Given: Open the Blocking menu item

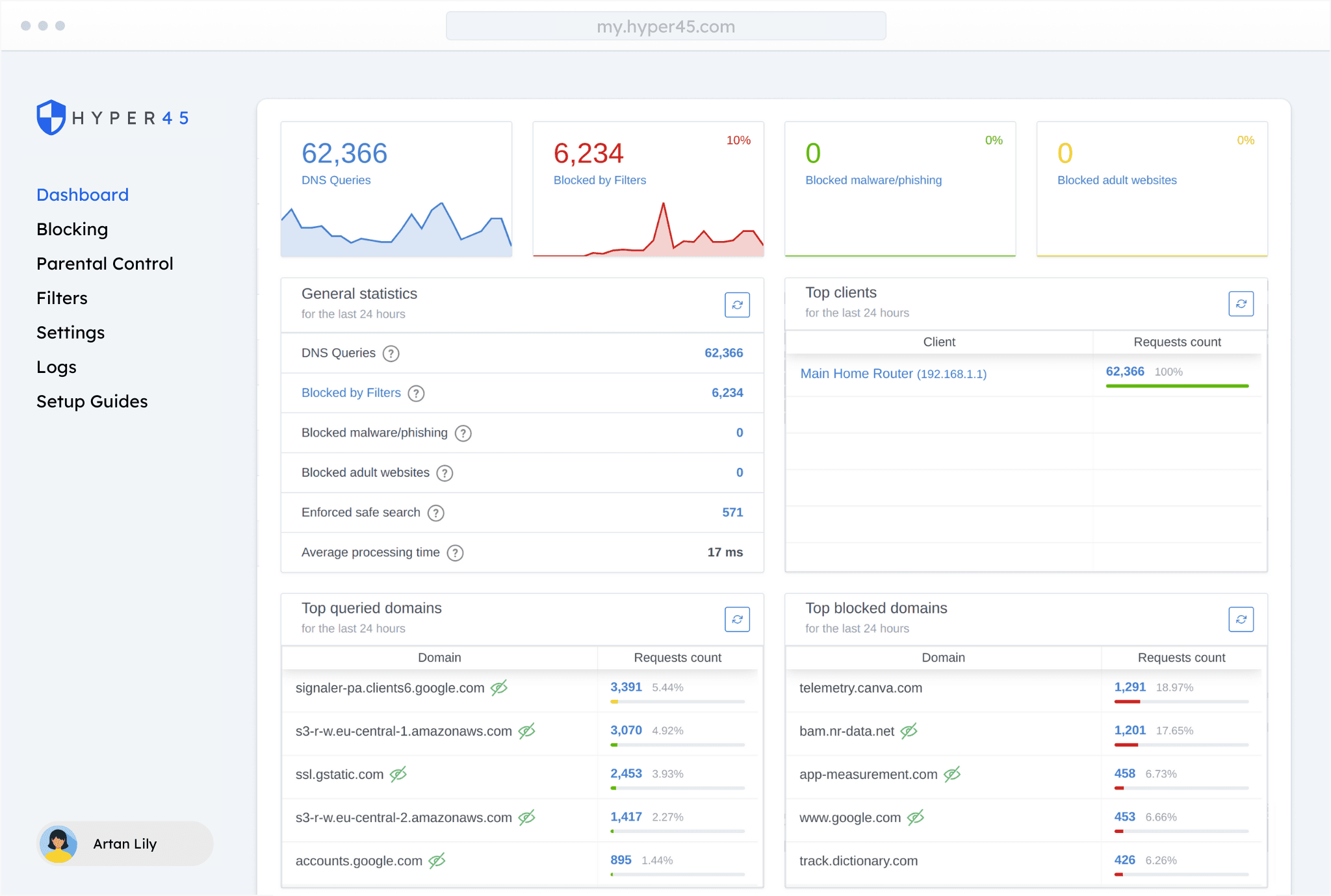Looking at the screenshot, I should (x=72, y=229).
